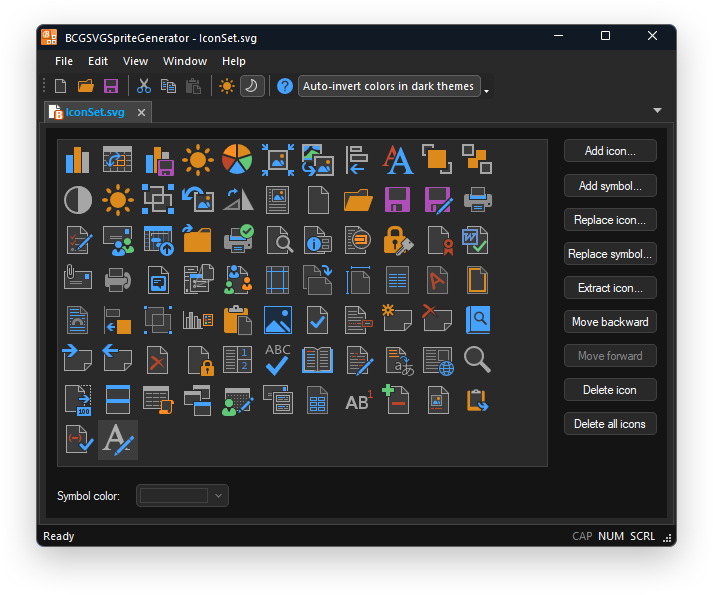Viewport: 713px width, 595px height.
Task: Select the document with padlock icon
Action: click(x=200, y=361)
